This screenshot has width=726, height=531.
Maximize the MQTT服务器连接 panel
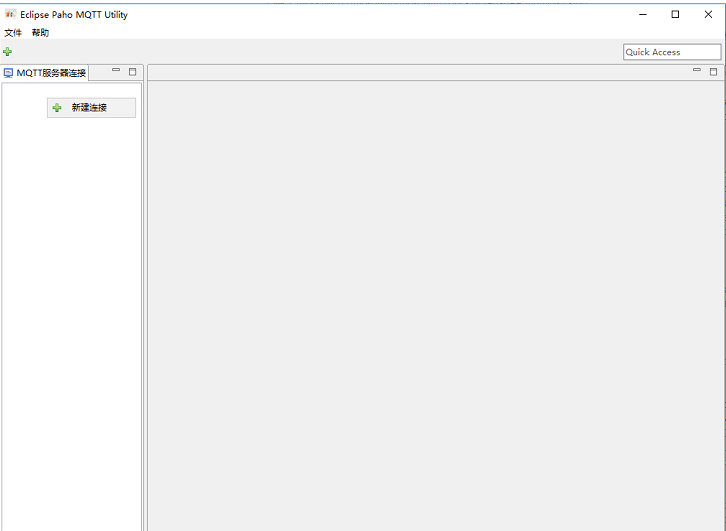point(132,72)
